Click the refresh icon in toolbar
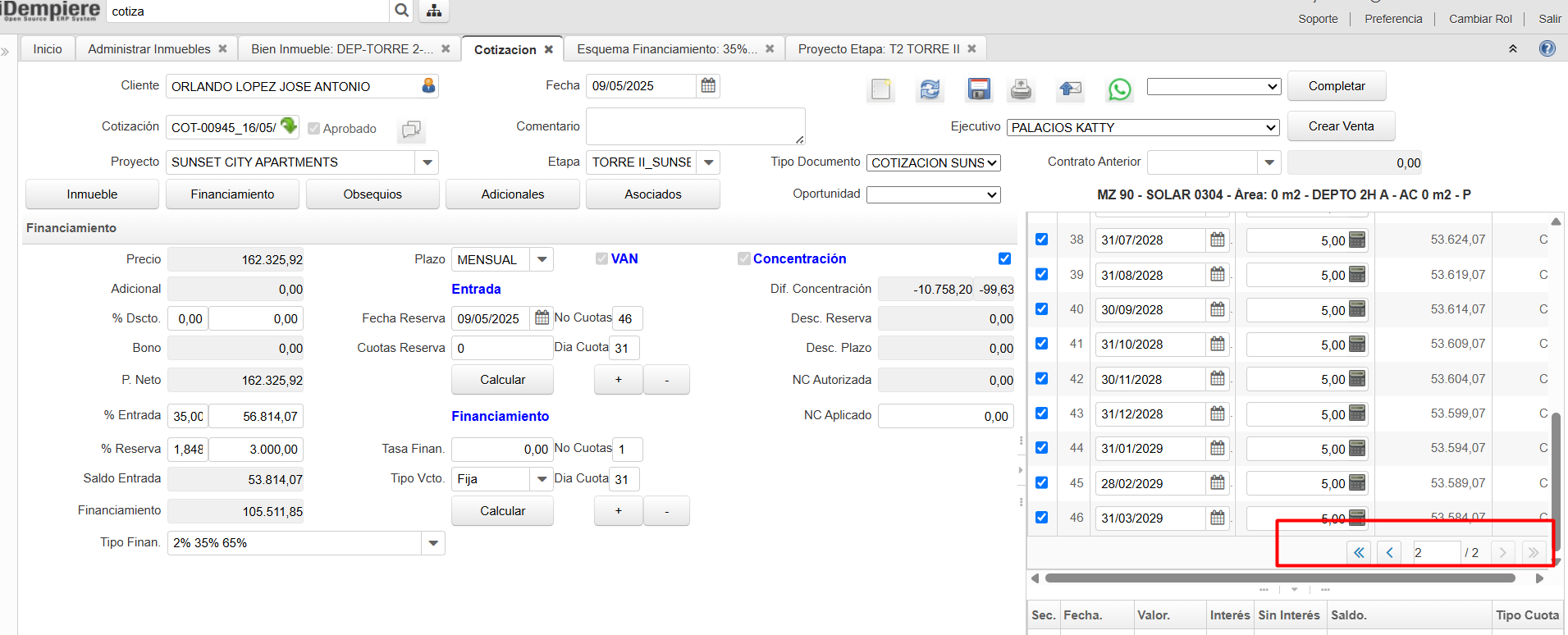Image resolution: width=1568 pixels, height=635 pixels. [x=930, y=89]
